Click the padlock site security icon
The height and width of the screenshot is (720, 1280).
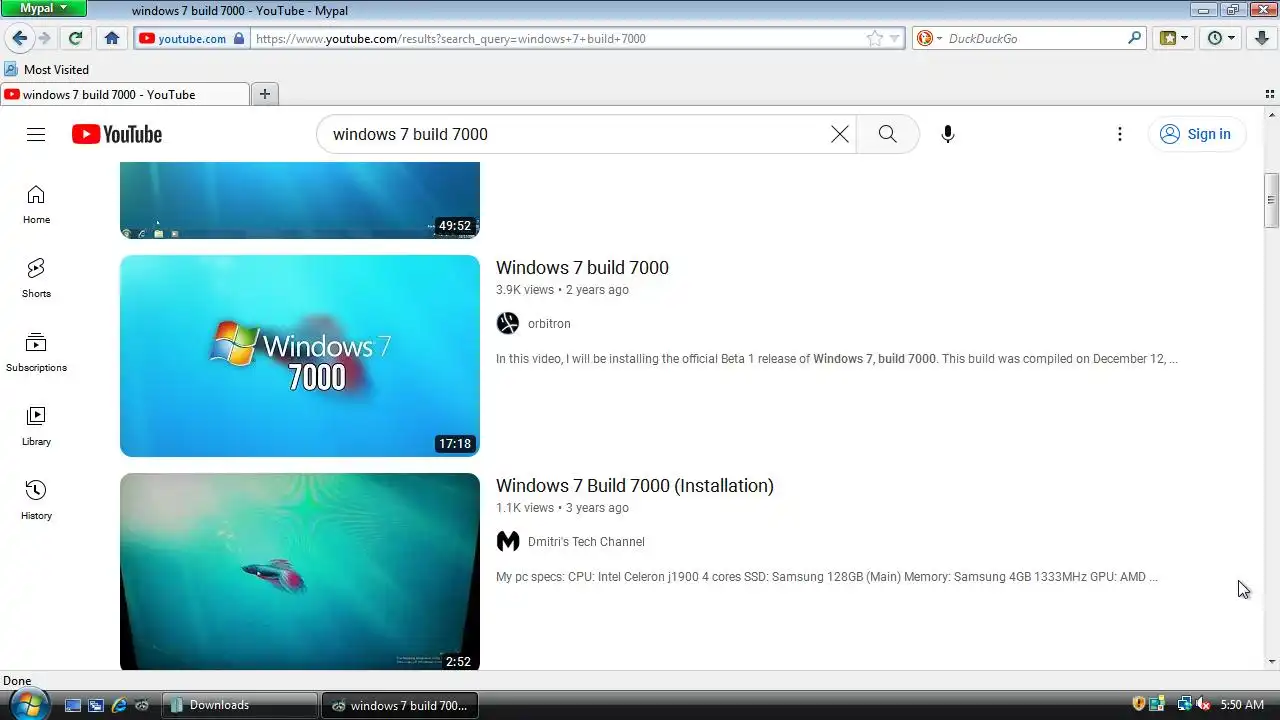coord(239,38)
